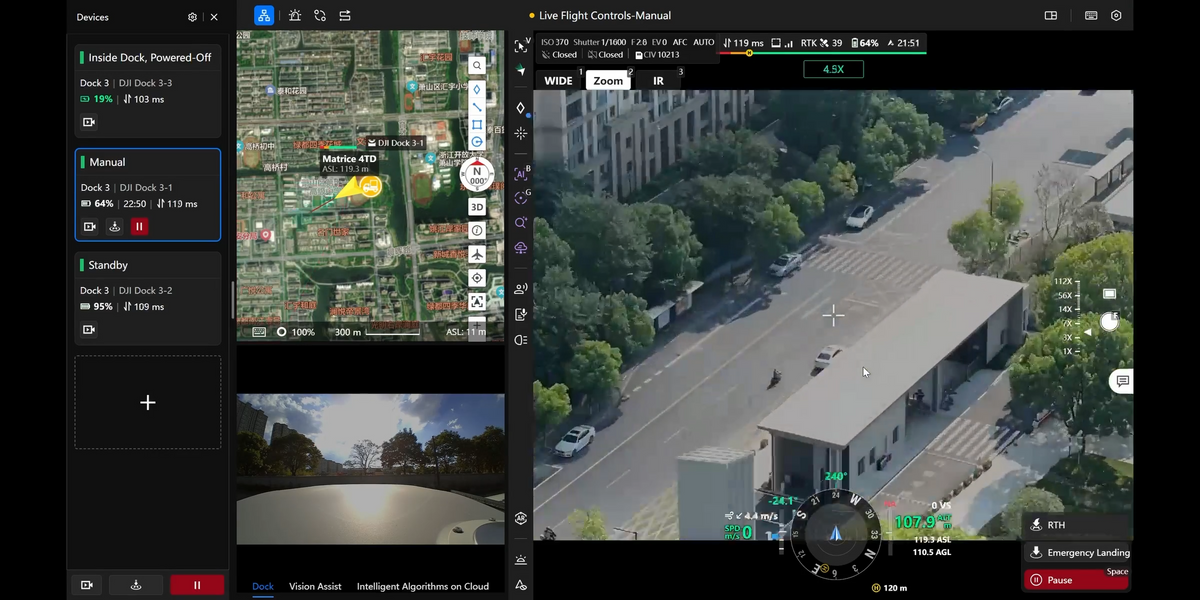1200x600 pixels.
Task: Click the swap arrows icon in top toolbar
Action: coord(345,16)
